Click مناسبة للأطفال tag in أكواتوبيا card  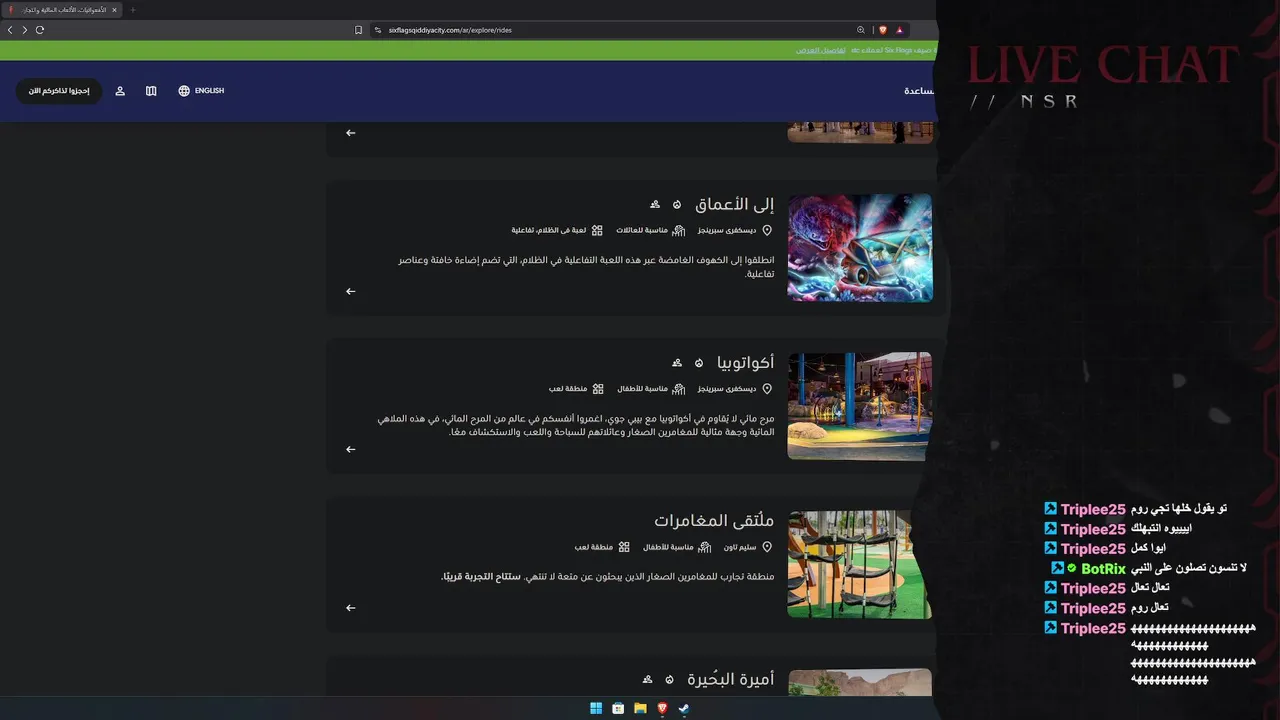tap(642, 388)
